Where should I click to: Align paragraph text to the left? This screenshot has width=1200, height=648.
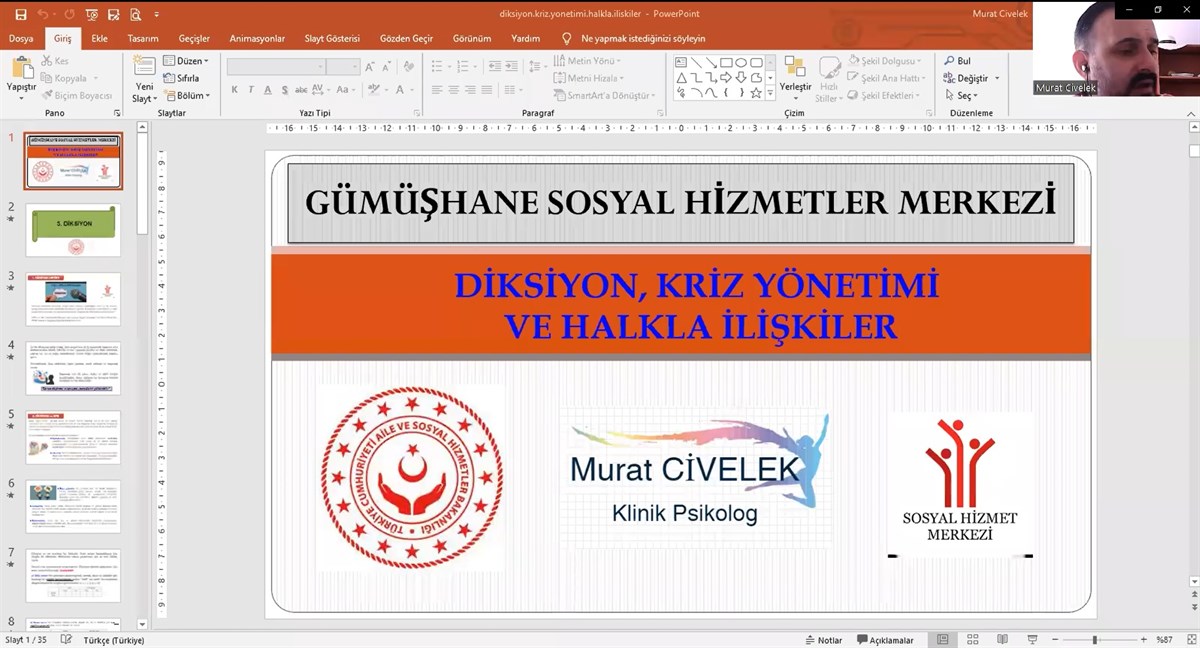pos(437,90)
